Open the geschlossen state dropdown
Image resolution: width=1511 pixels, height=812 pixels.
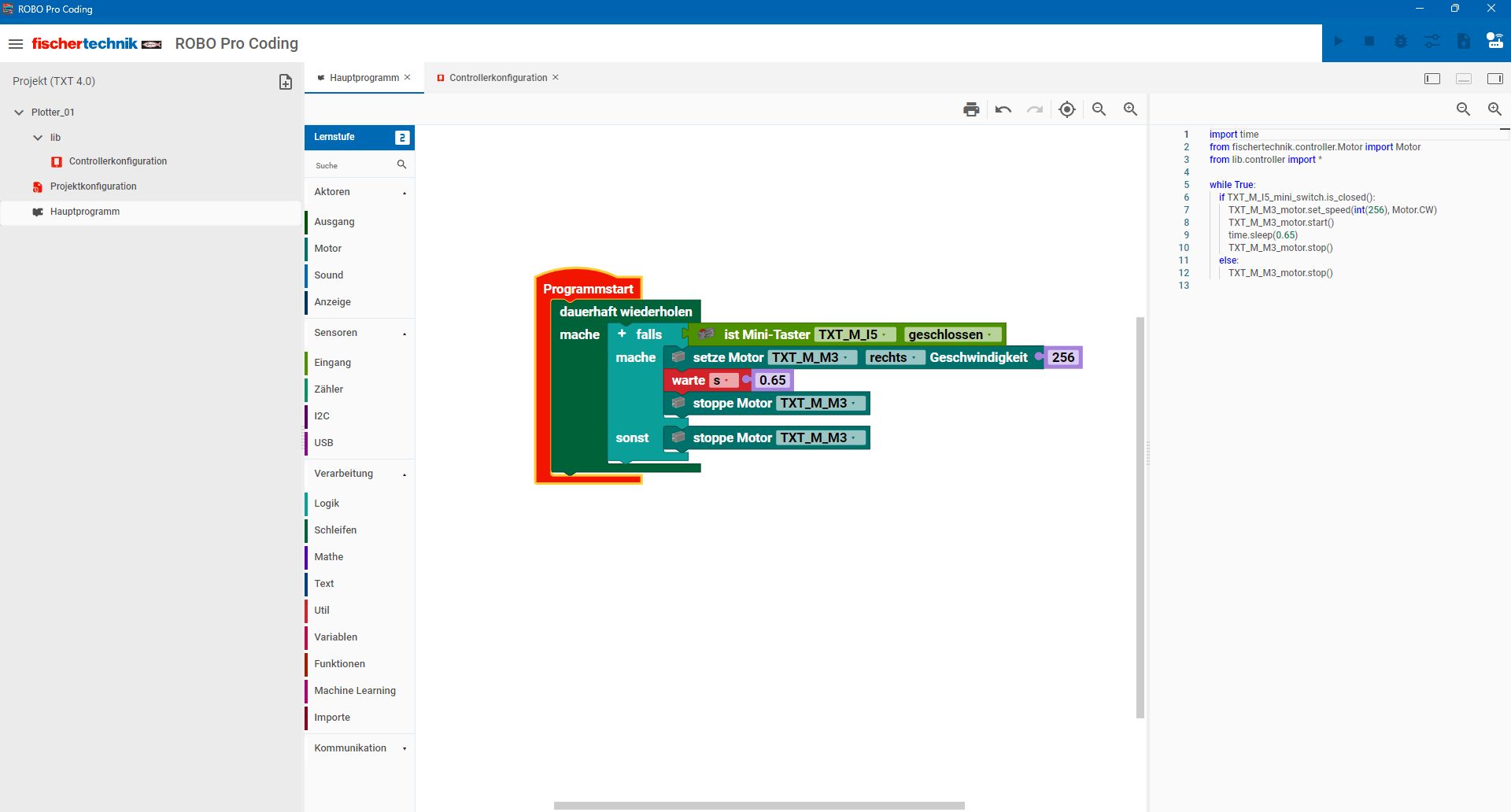tap(951, 335)
